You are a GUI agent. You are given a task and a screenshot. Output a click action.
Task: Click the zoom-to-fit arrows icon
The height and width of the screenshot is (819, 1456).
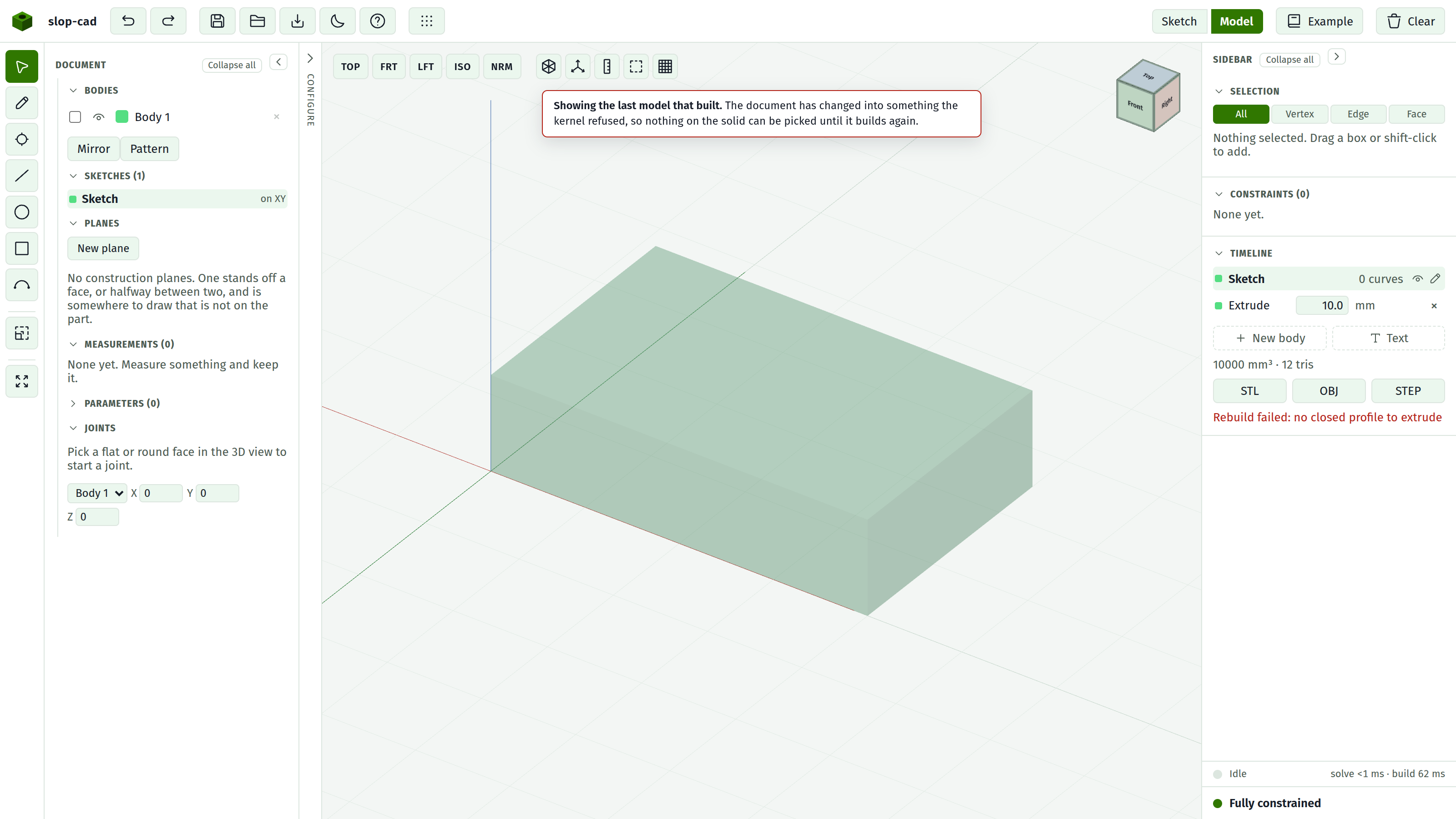21,382
